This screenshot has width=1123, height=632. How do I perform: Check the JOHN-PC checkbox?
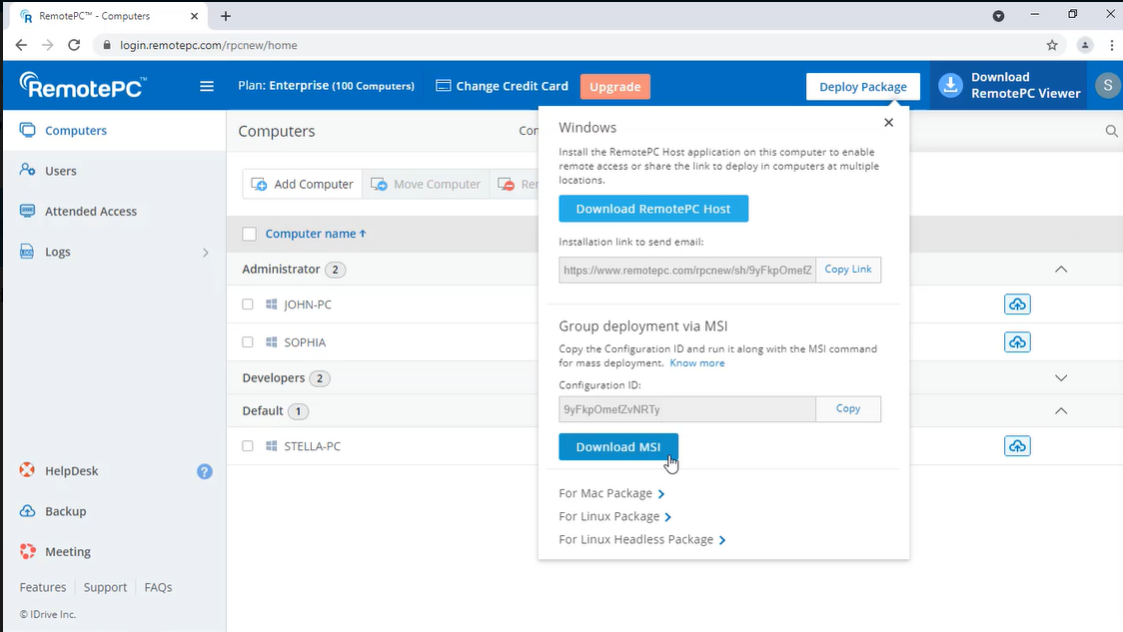[x=248, y=304]
